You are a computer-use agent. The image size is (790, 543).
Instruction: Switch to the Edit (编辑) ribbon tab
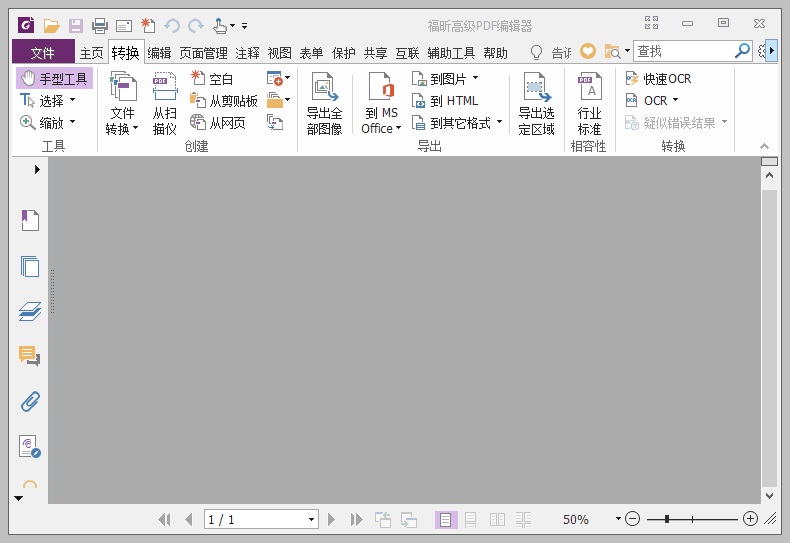(x=159, y=52)
